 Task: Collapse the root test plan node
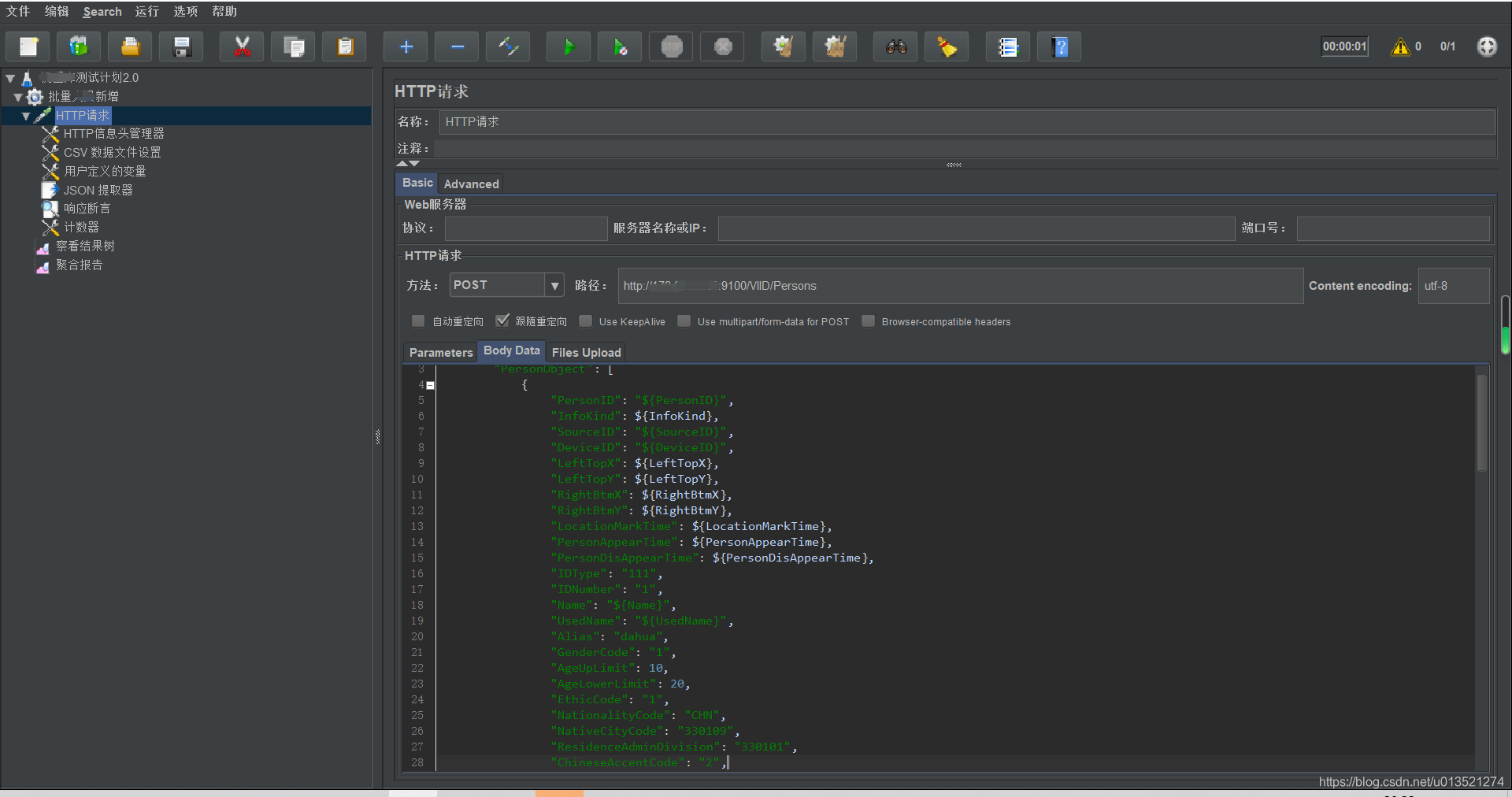click(10, 78)
